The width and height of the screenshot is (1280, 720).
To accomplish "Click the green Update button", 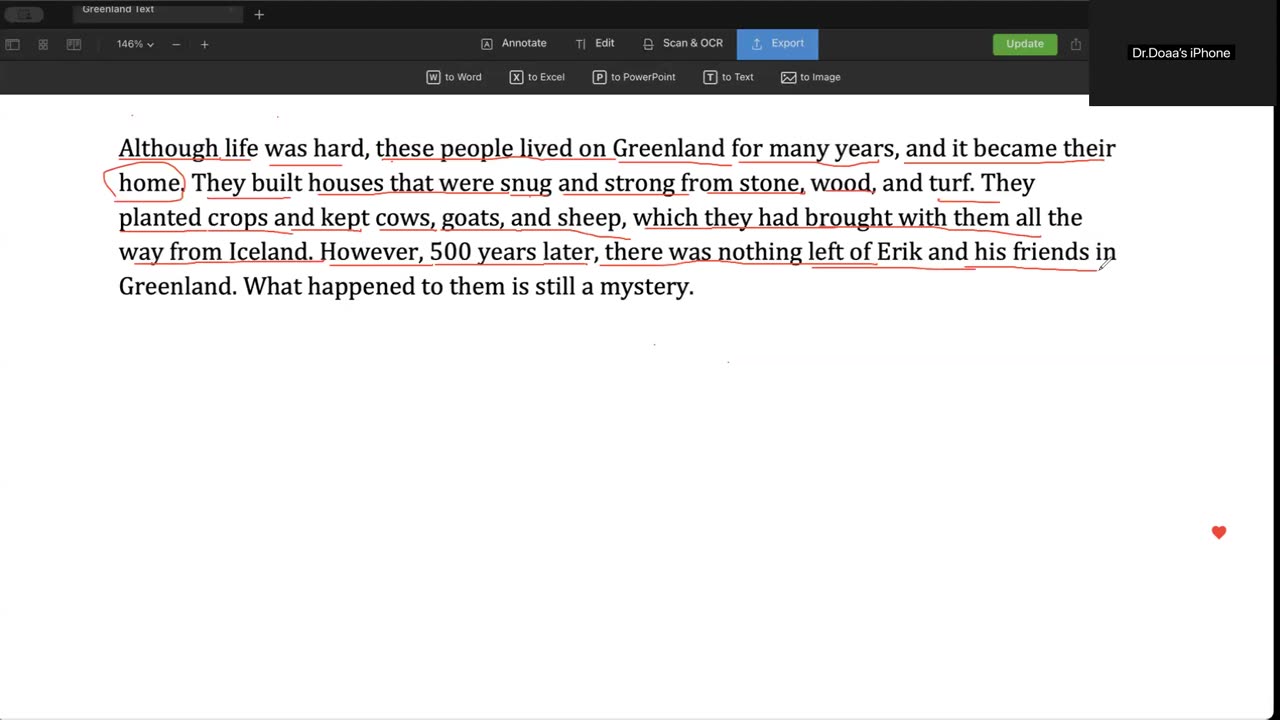I will click(1025, 44).
